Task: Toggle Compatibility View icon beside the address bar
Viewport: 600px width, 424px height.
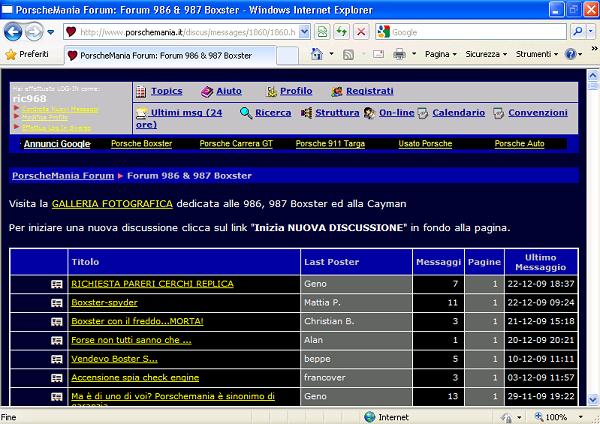Action: point(322,32)
